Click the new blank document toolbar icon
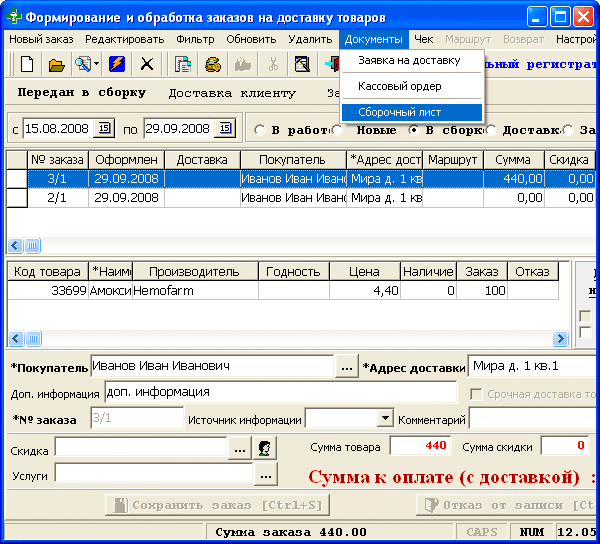Screen dimensions: 600x544 pos(27,64)
